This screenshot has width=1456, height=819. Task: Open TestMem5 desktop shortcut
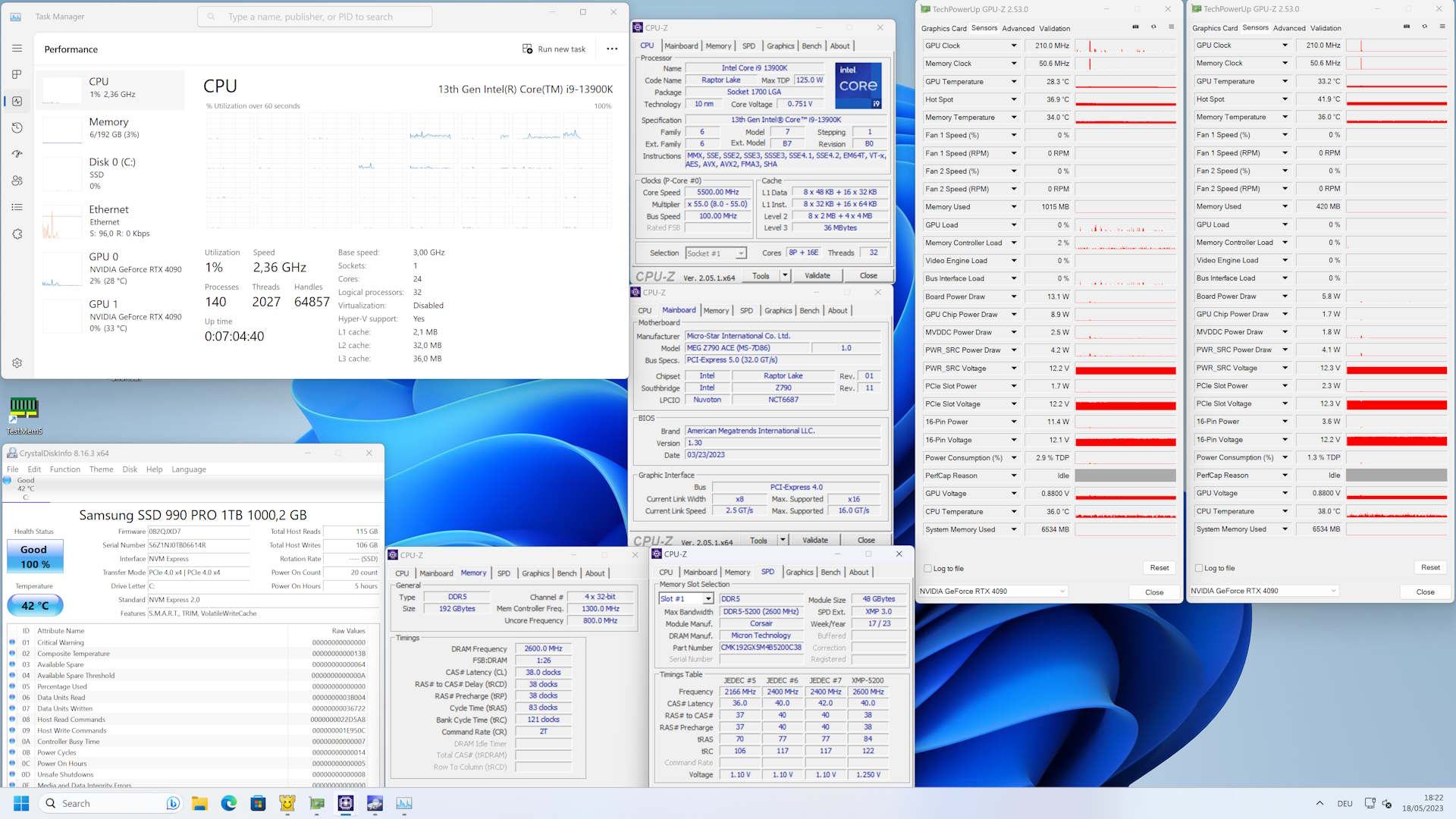(24, 416)
